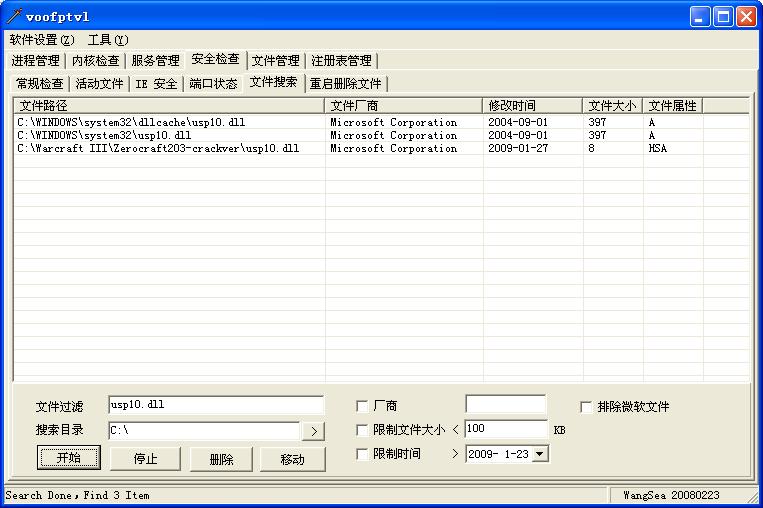
Task: Click the status bar text Search Done
Action: 77,495
